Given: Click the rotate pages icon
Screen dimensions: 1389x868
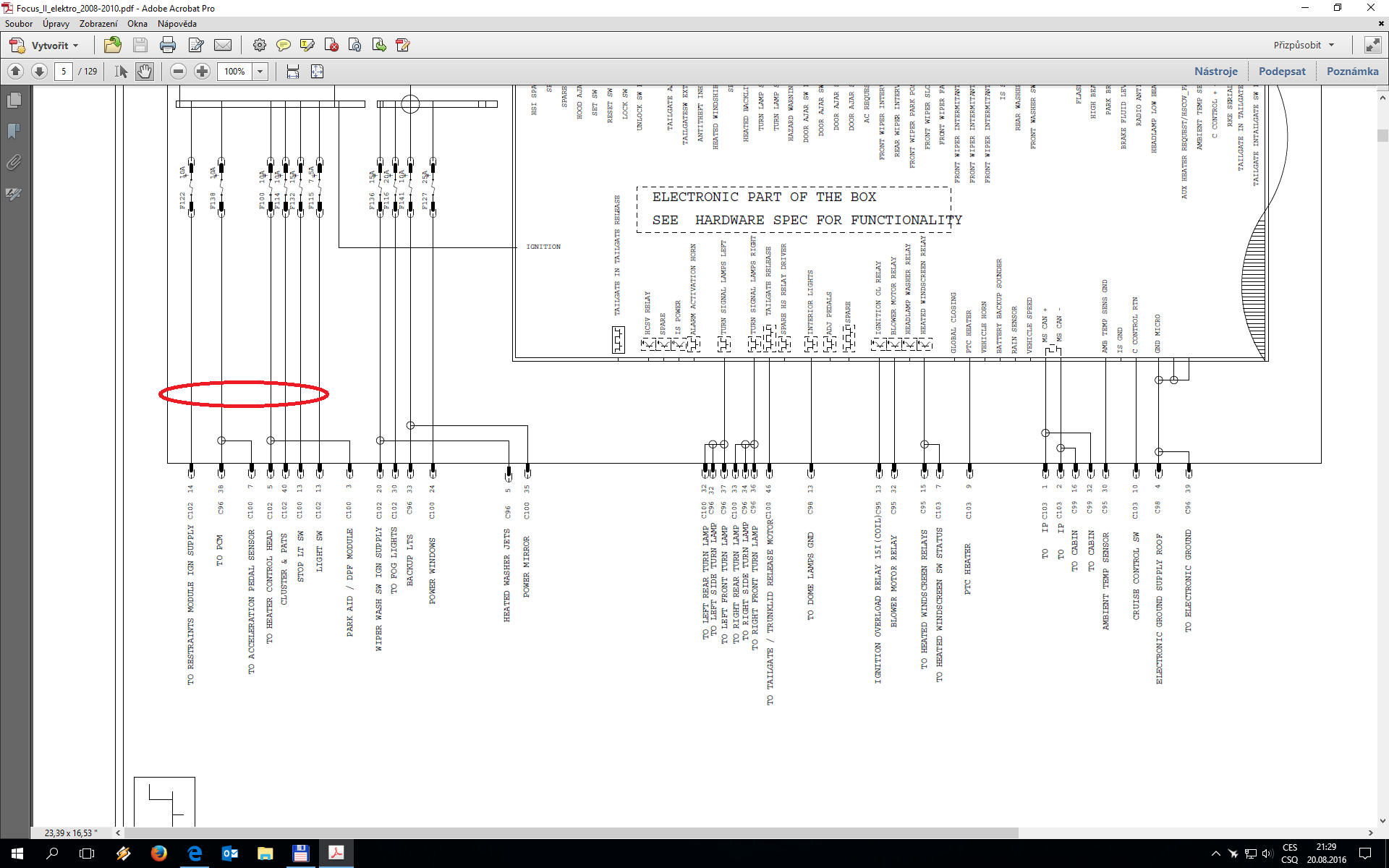Looking at the screenshot, I should click(355, 46).
